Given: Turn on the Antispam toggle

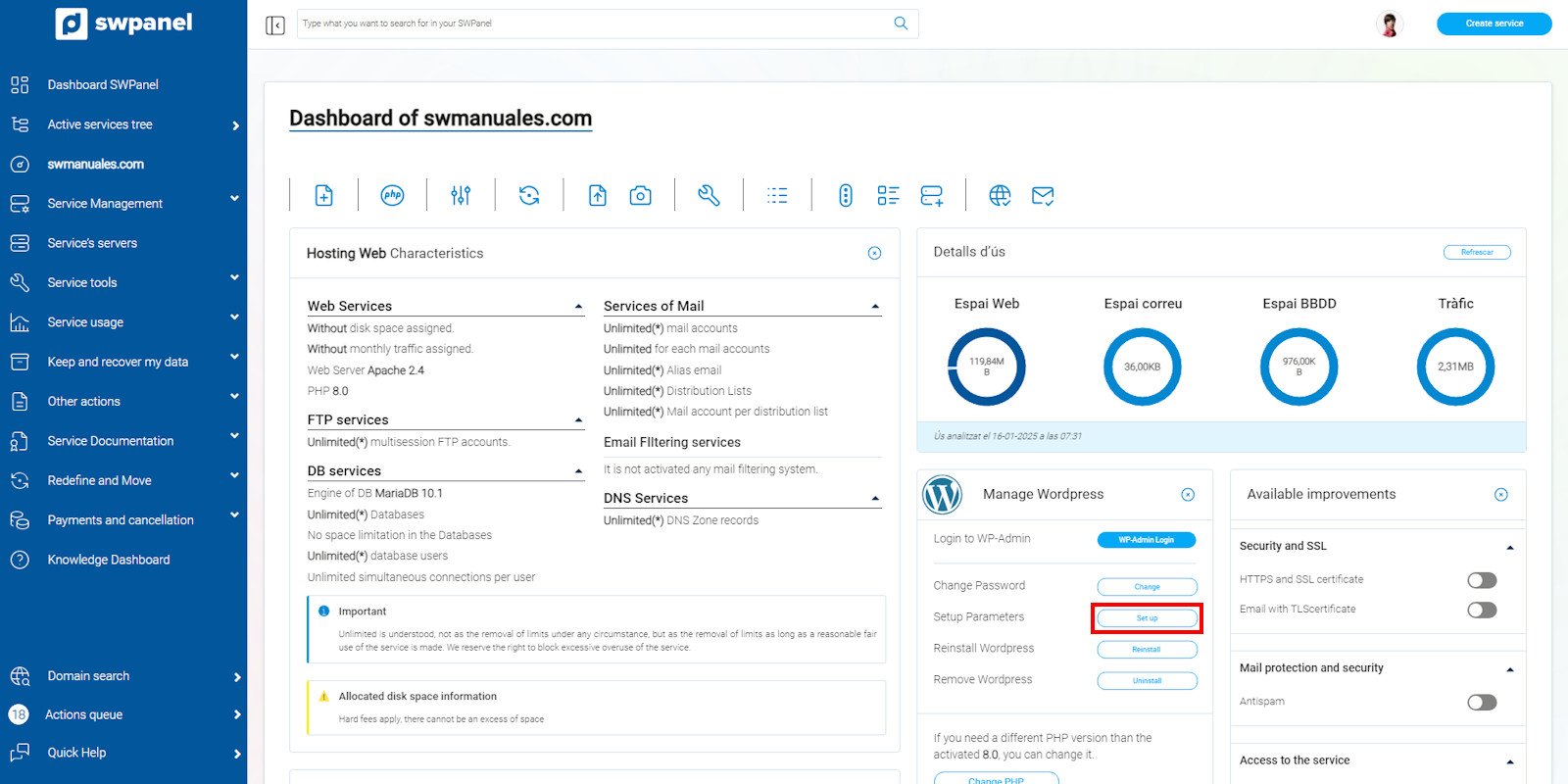Looking at the screenshot, I should [1482, 702].
